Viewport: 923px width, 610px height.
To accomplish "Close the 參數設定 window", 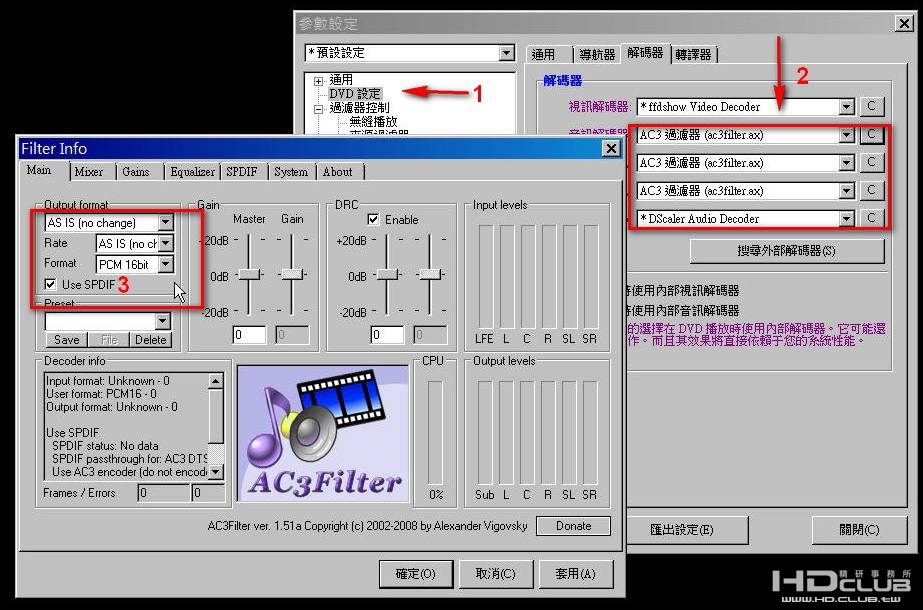I will pos(904,24).
